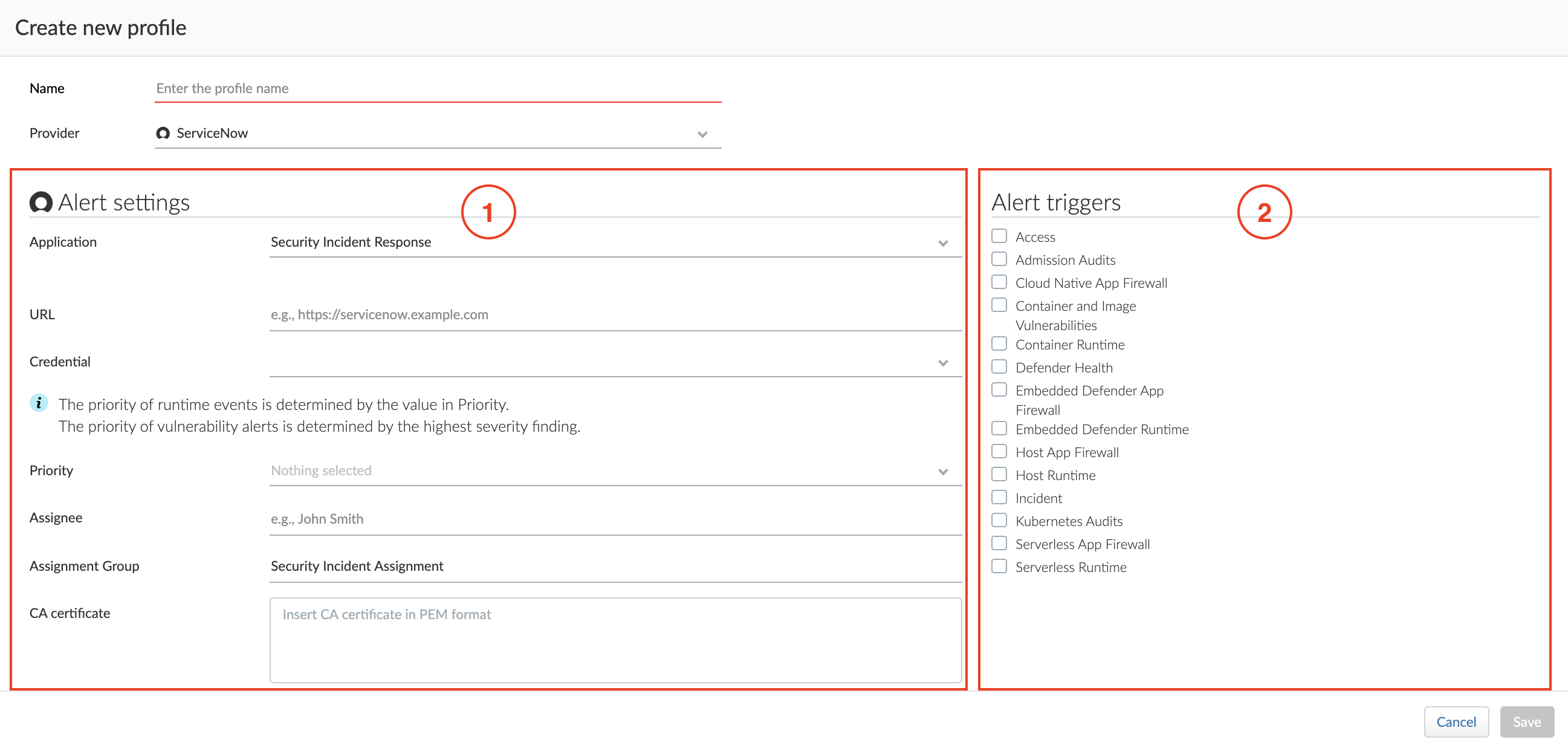Check the Kubernetes Audits box
The image size is (1568, 751).
coord(999,520)
